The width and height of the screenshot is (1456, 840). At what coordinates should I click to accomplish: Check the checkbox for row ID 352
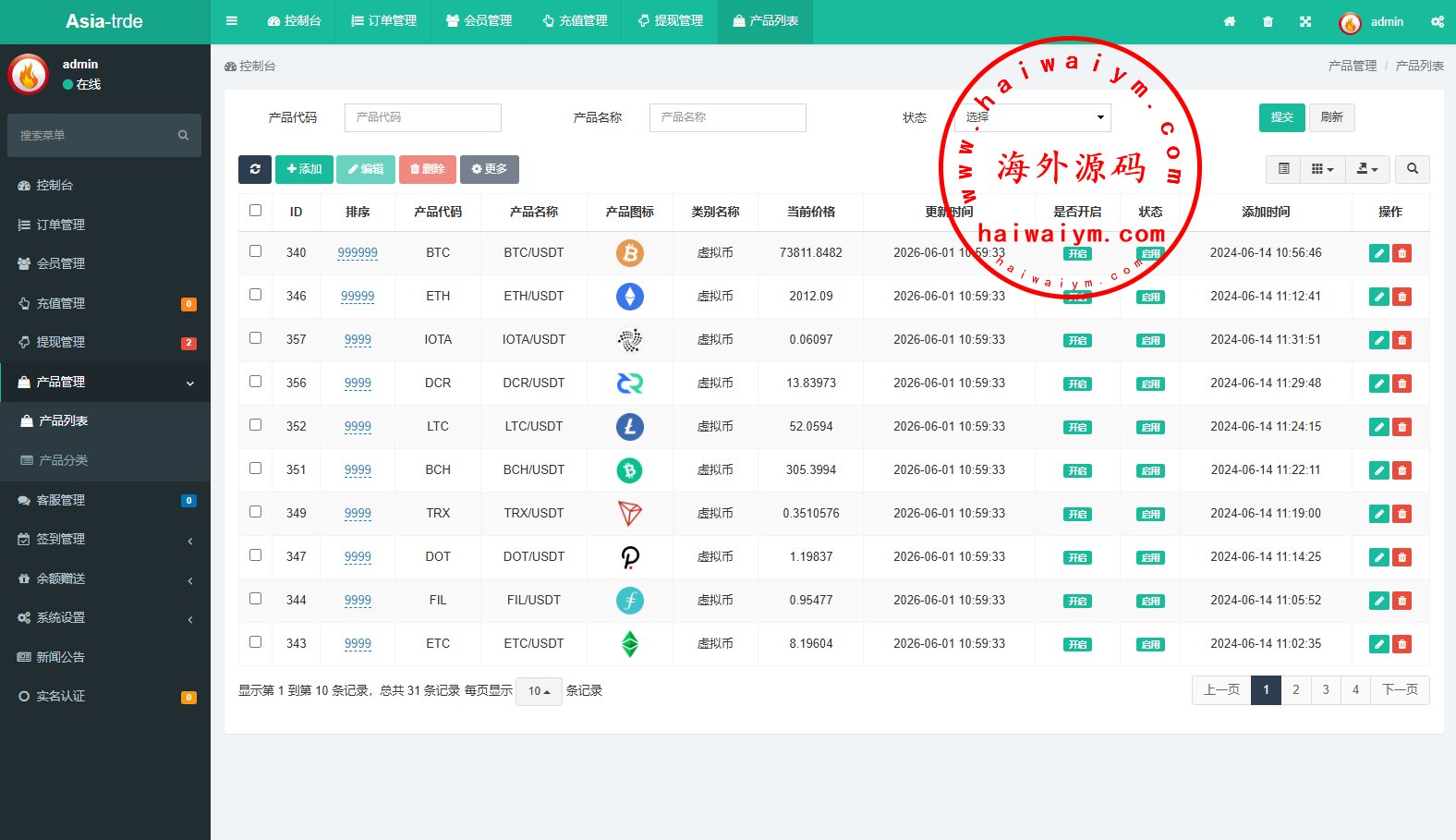click(255, 425)
